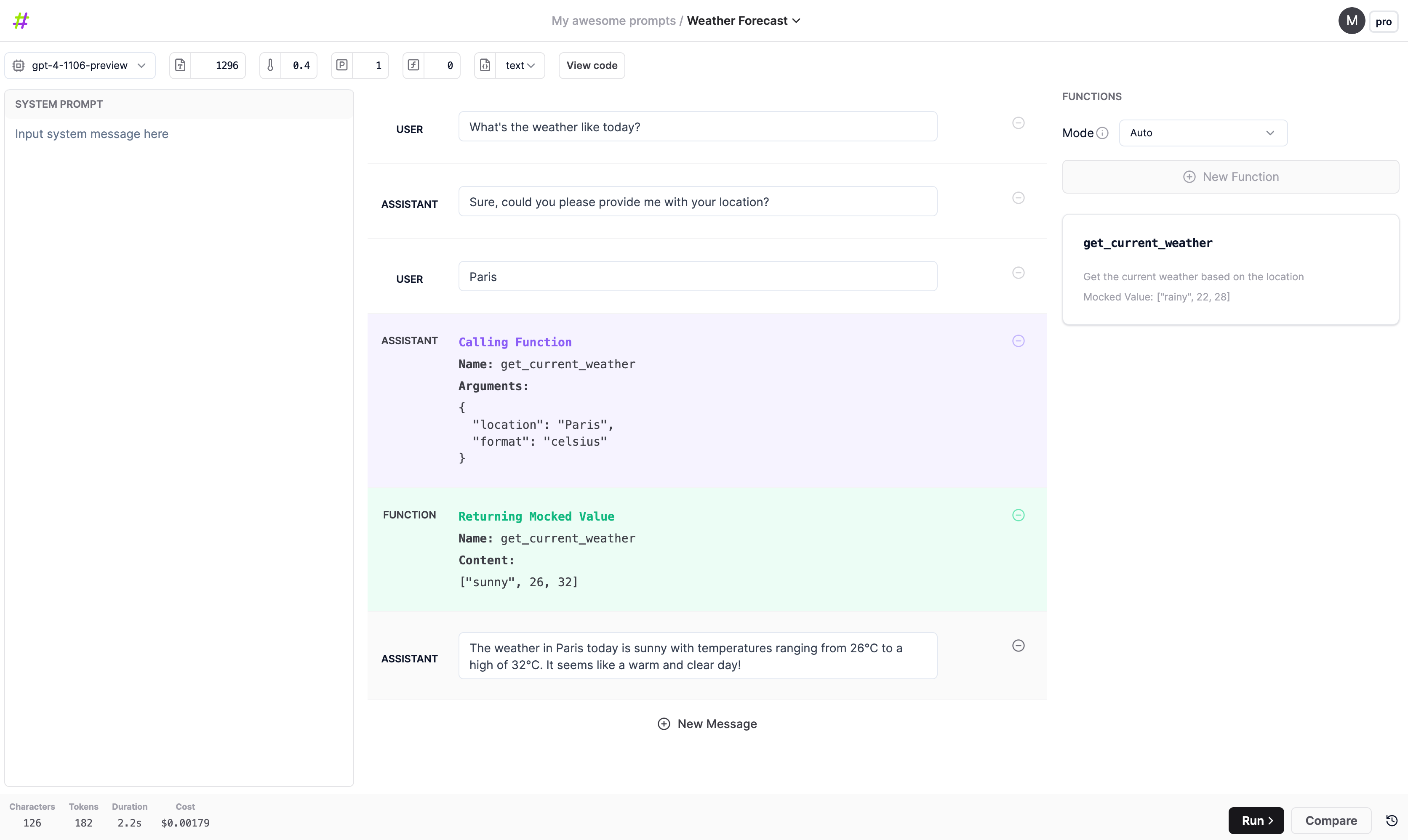Expand the functions Mode Auto dropdown
This screenshot has width=1408, height=840.
click(x=1203, y=133)
